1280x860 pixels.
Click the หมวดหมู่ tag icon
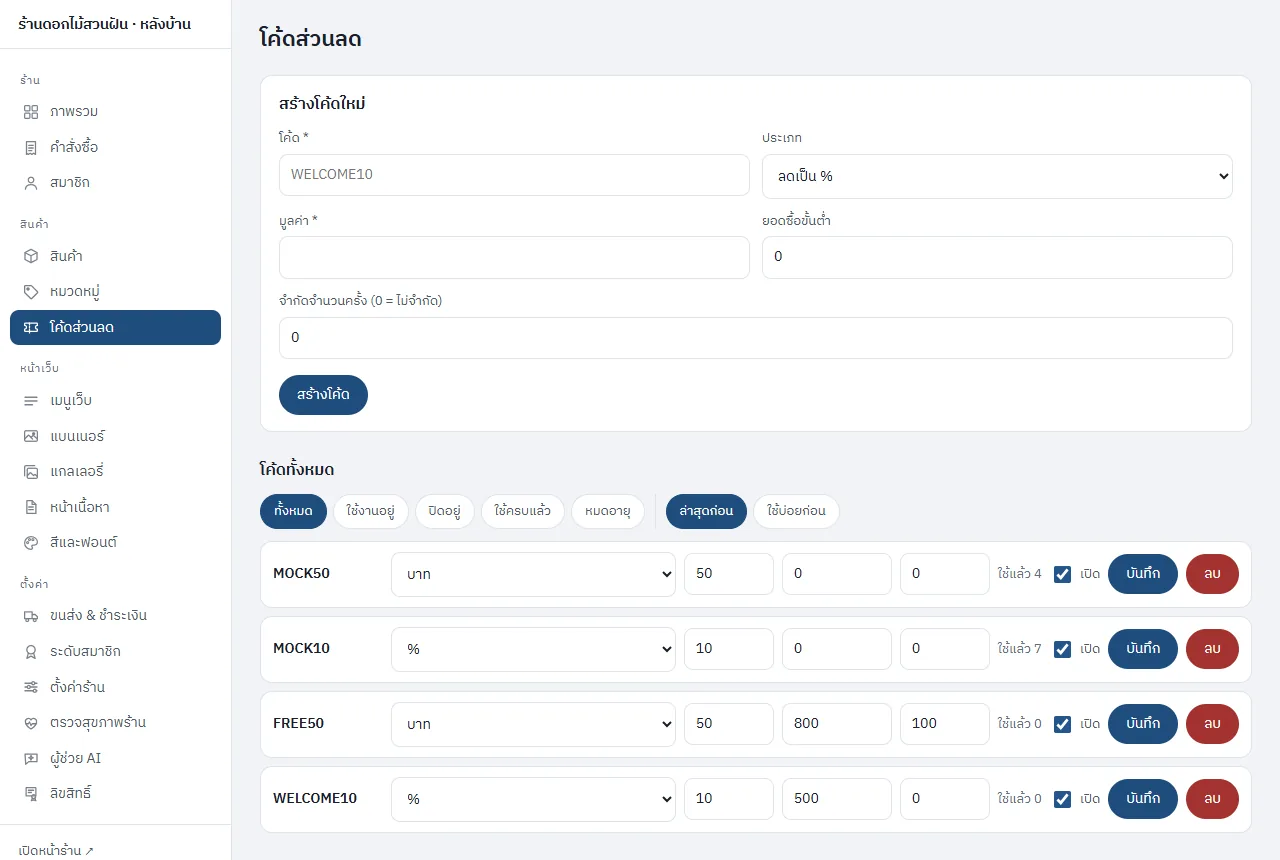pos(31,292)
